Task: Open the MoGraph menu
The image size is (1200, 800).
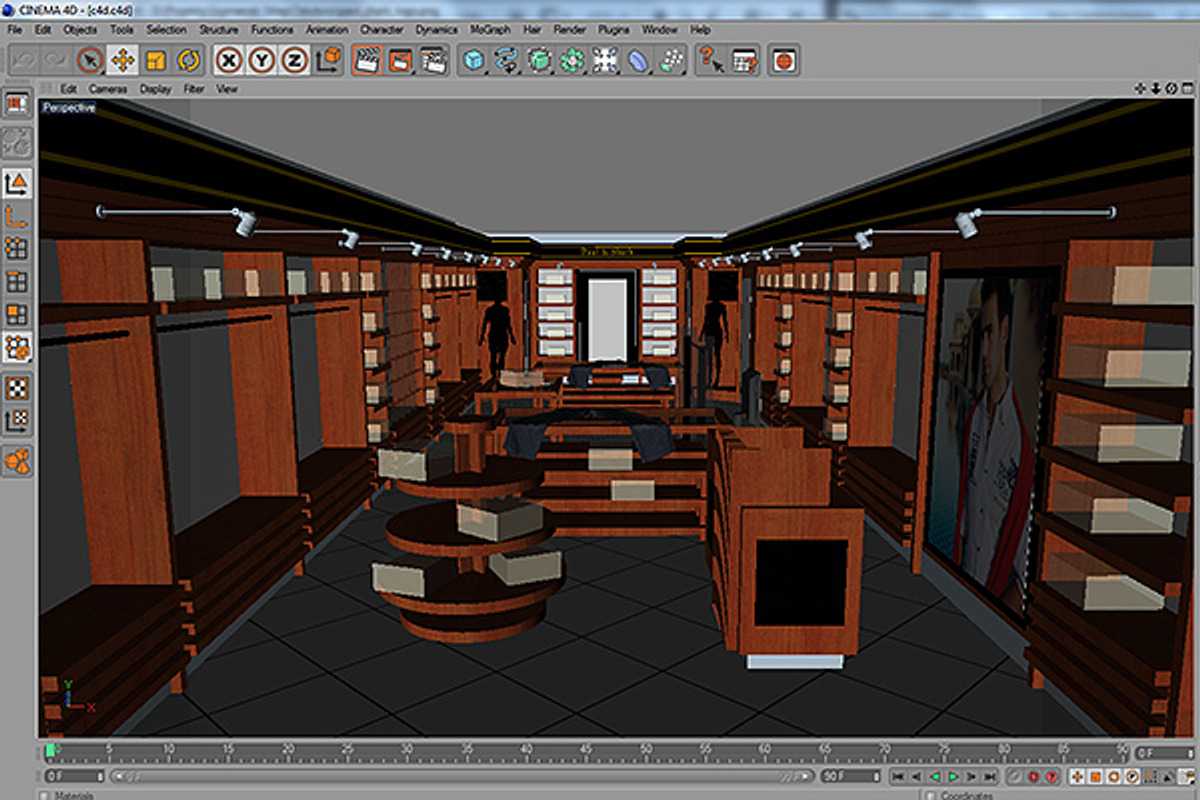Action: pos(489,30)
